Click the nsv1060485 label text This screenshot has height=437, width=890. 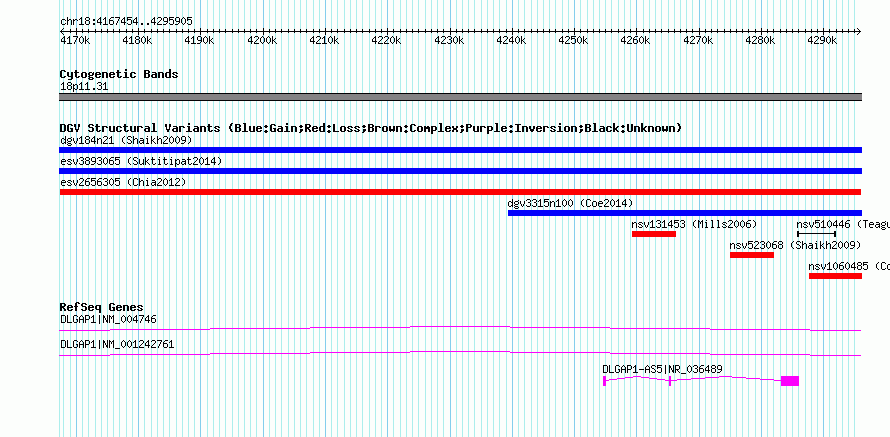click(838, 266)
